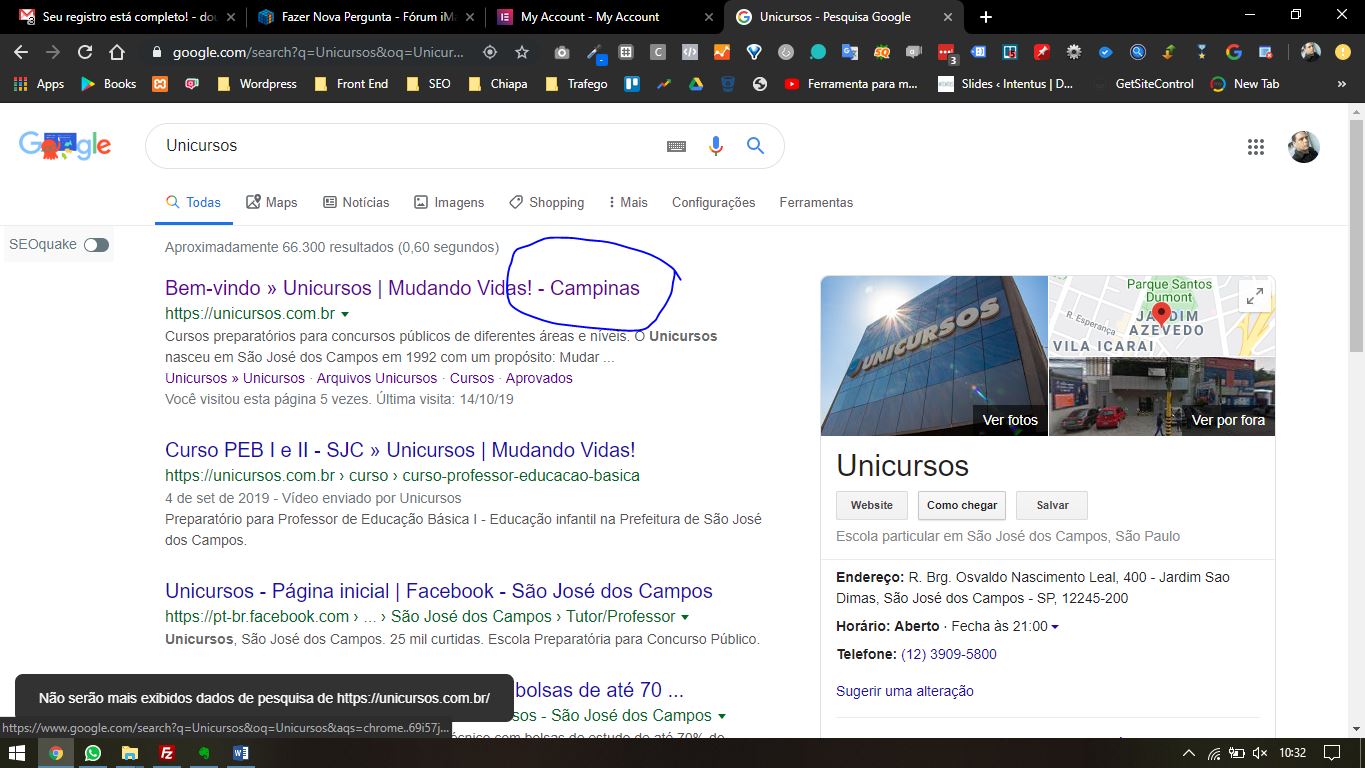Click Sugerir uma alteração link

point(905,691)
